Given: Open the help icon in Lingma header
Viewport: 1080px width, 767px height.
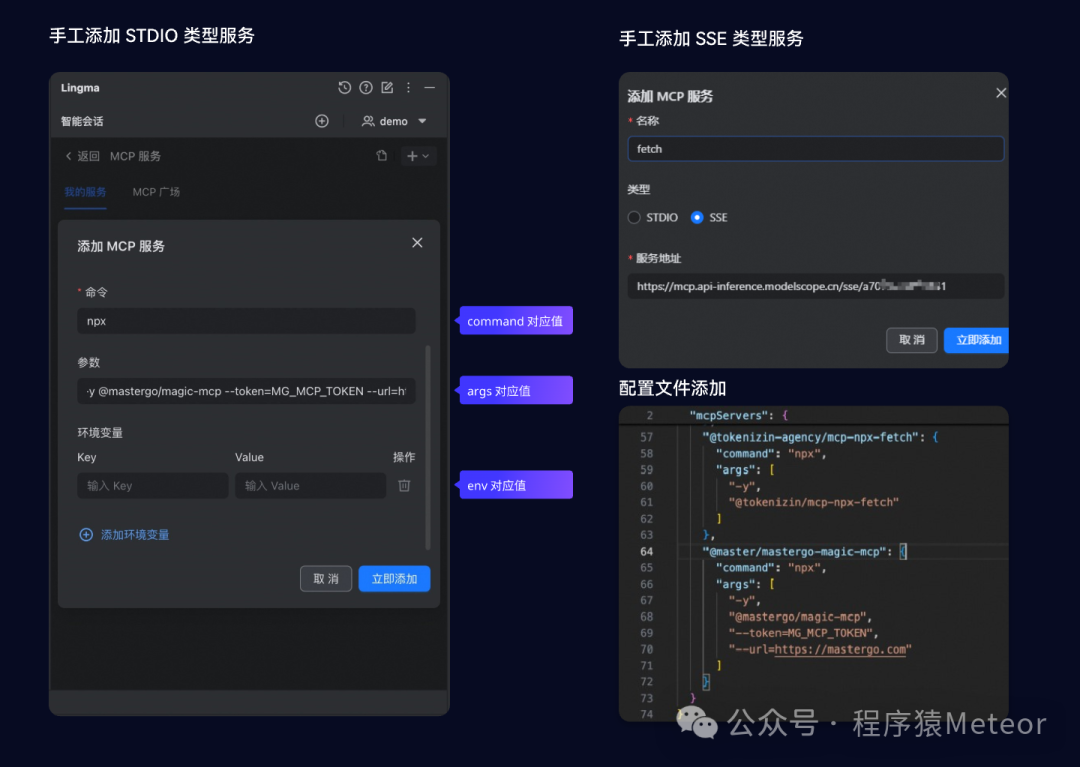Looking at the screenshot, I should click(366, 87).
